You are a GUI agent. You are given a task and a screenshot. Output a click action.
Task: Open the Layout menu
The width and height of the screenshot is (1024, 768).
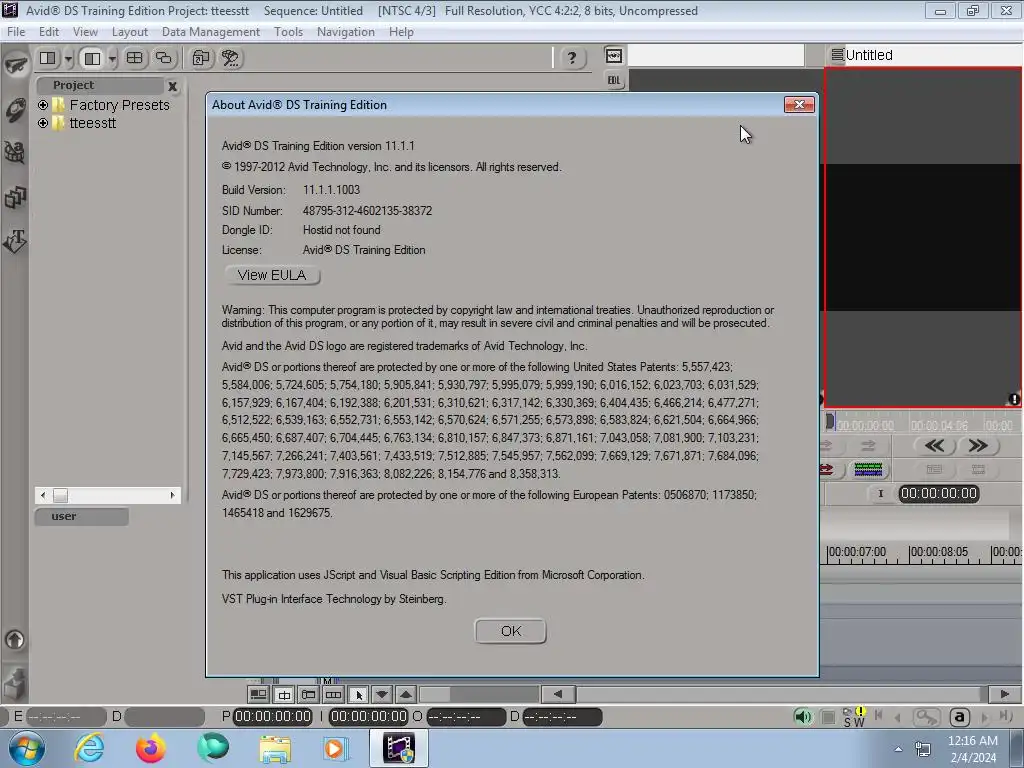pos(129,31)
